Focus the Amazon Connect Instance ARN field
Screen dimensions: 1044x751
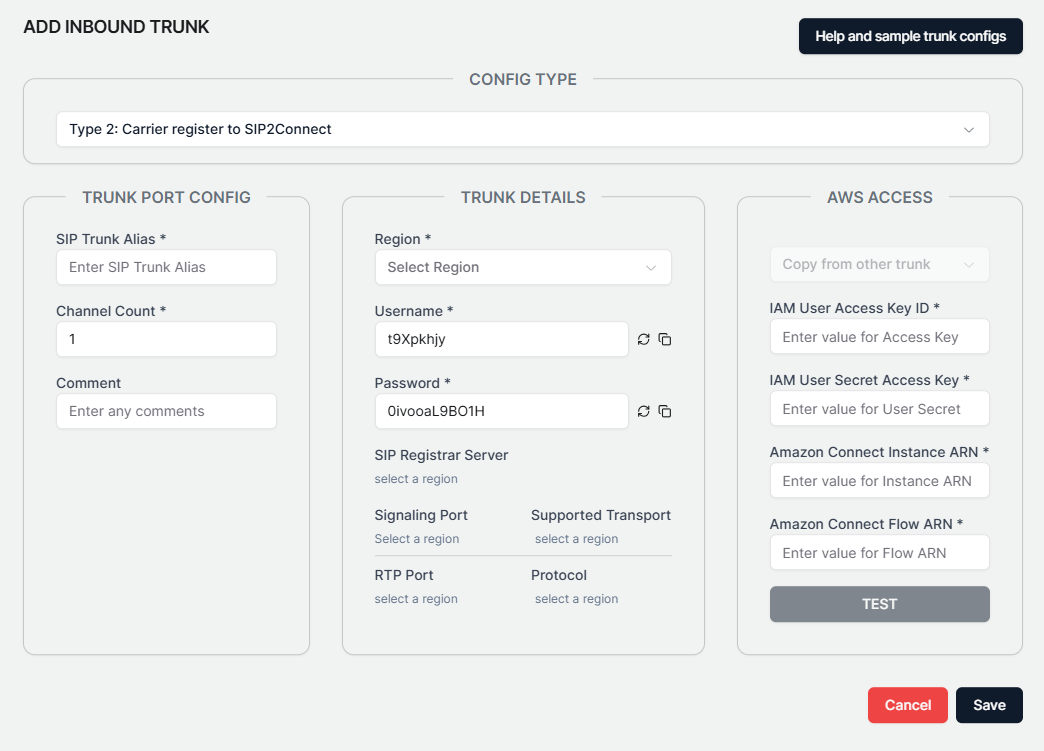880,480
